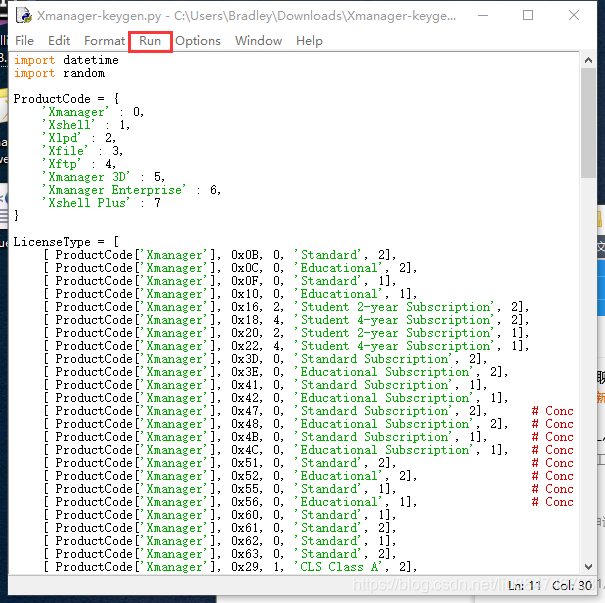
Task: Click the 'Ln: 11' status bar indicator
Action: pos(524,586)
